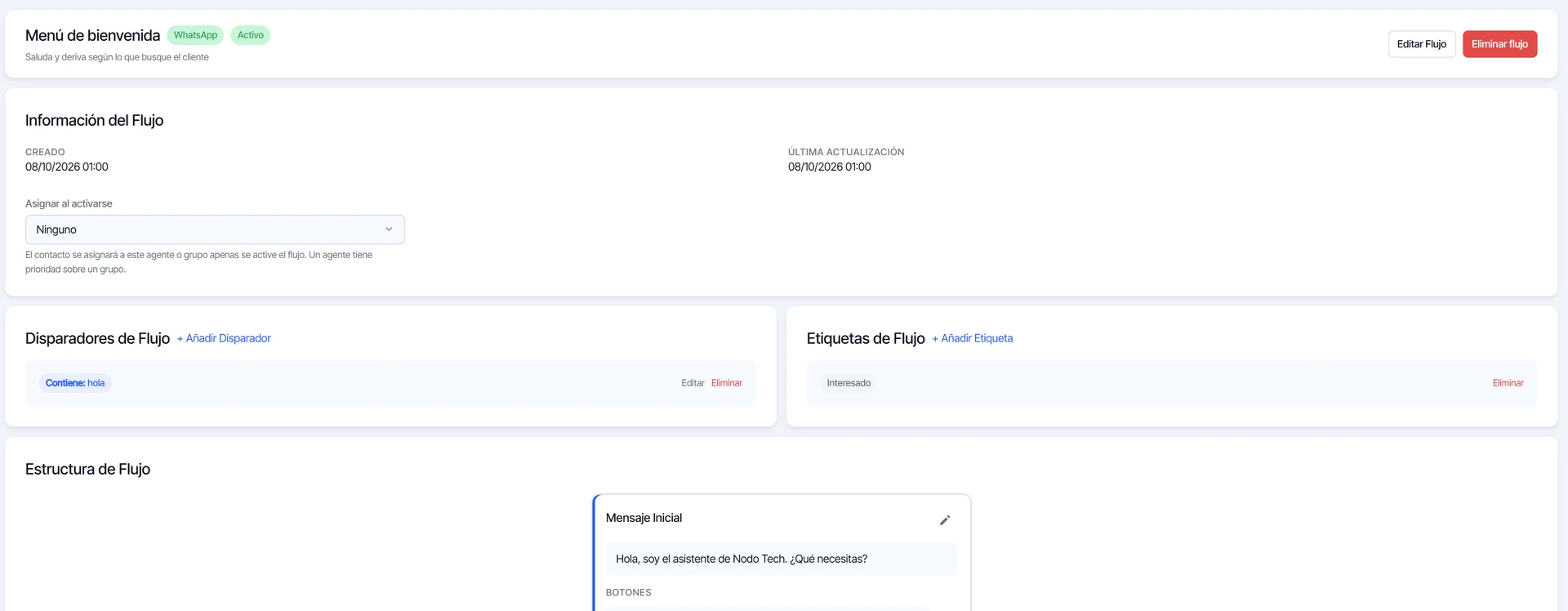Image resolution: width=1568 pixels, height=611 pixels.
Task: Click the 'Asignar al activarse' field label
Action: [x=69, y=203]
